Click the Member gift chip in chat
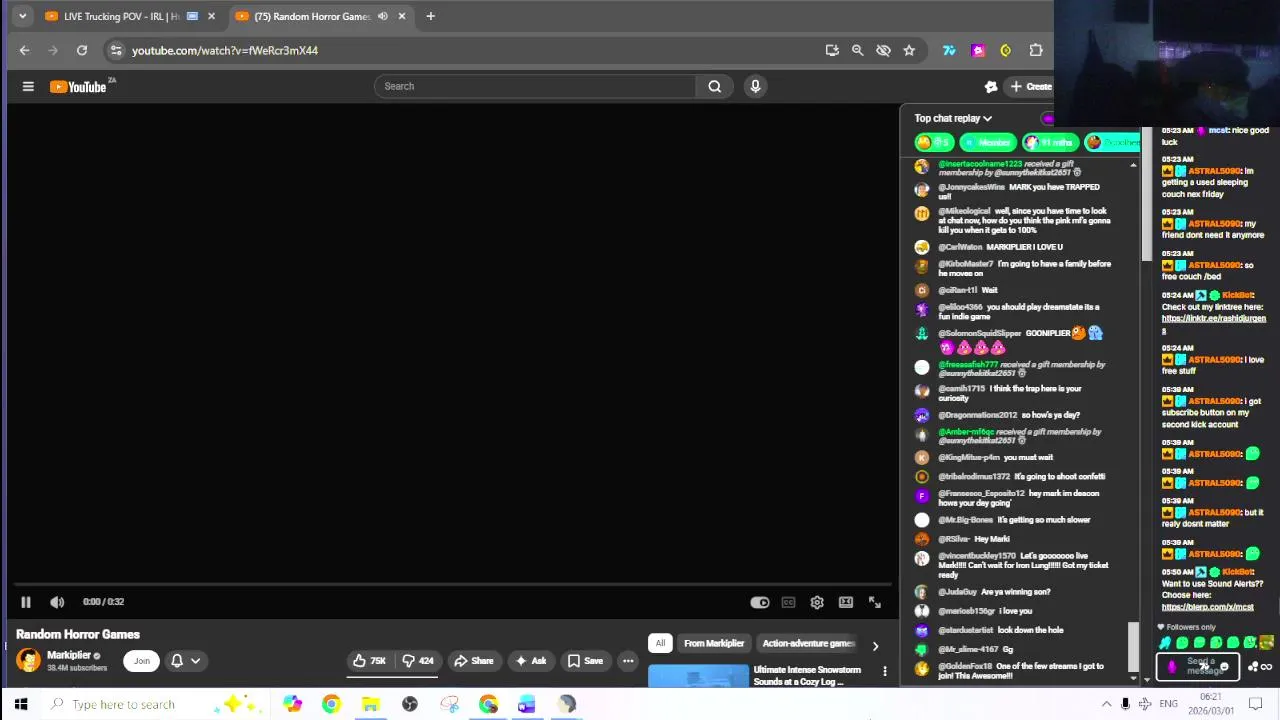The height and width of the screenshot is (720, 1280). (987, 143)
